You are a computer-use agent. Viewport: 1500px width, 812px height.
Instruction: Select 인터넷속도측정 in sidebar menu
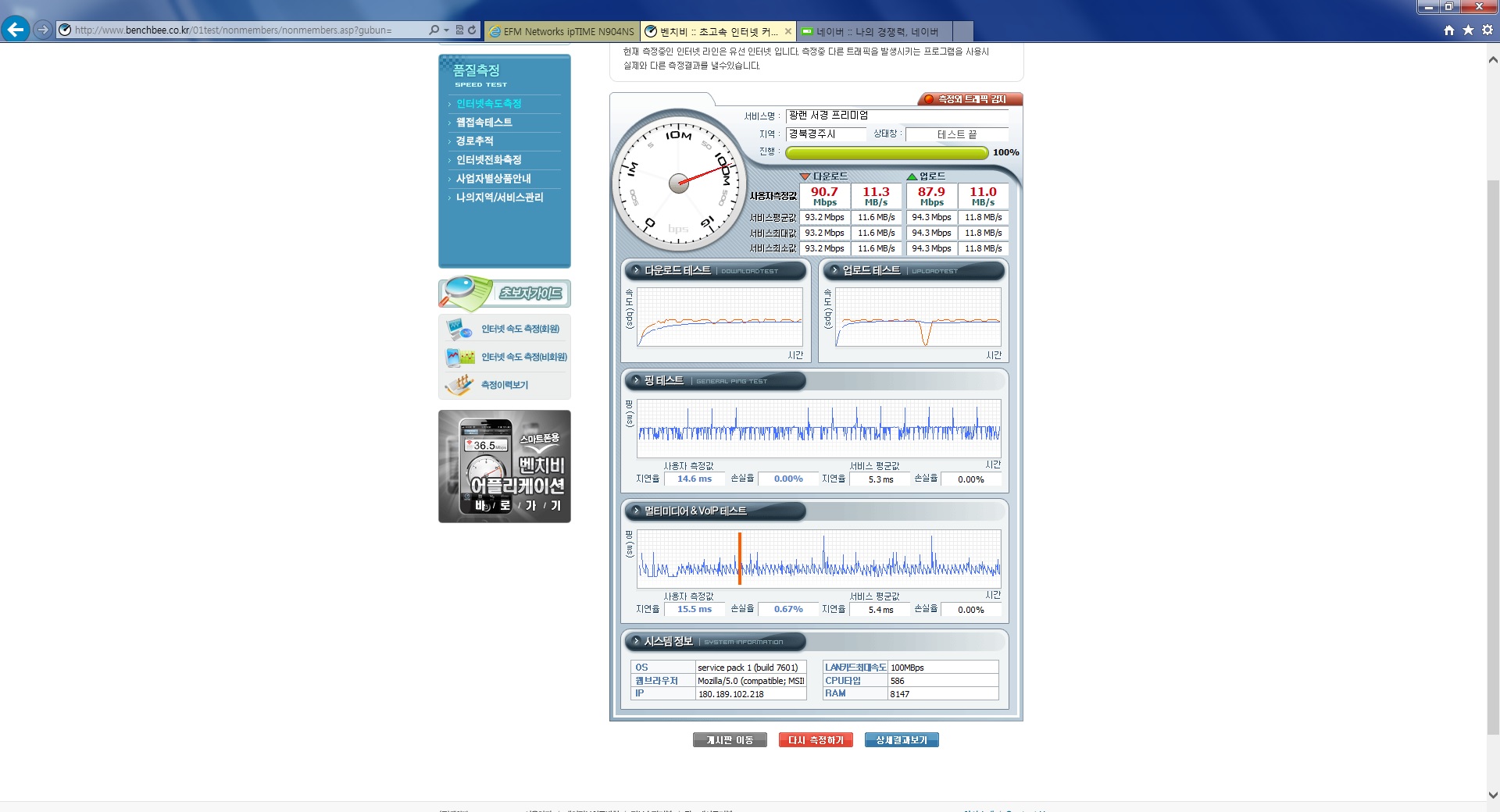click(488, 104)
